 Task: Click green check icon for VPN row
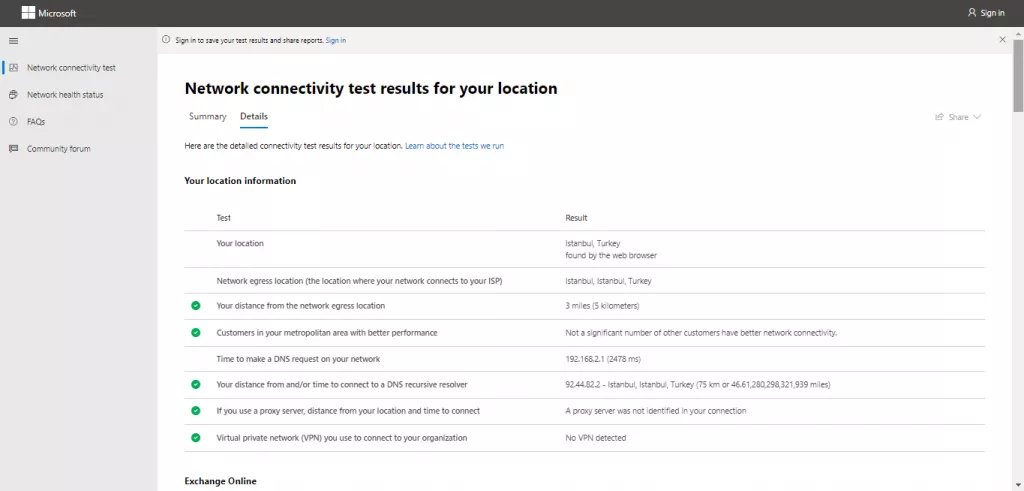click(x=196, y=438)
